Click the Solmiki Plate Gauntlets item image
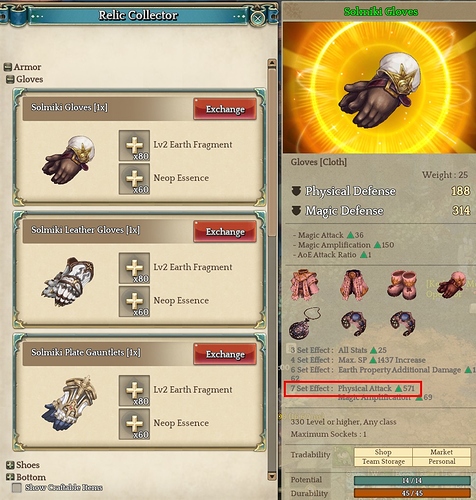476x500 pixels. point(69,403)
